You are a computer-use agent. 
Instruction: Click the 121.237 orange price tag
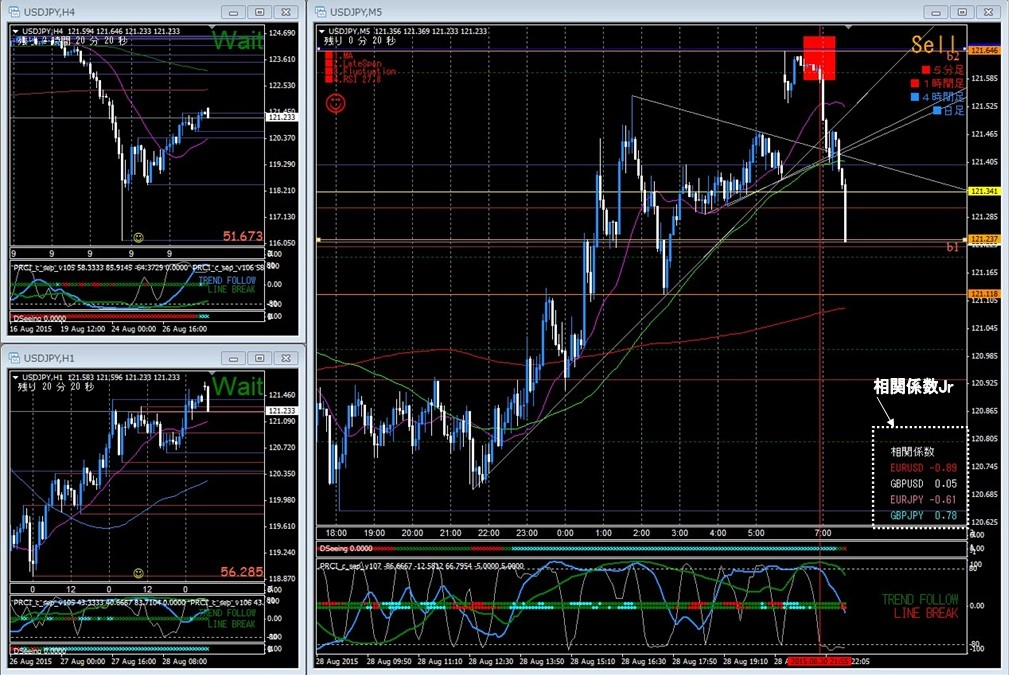(985, 239)
